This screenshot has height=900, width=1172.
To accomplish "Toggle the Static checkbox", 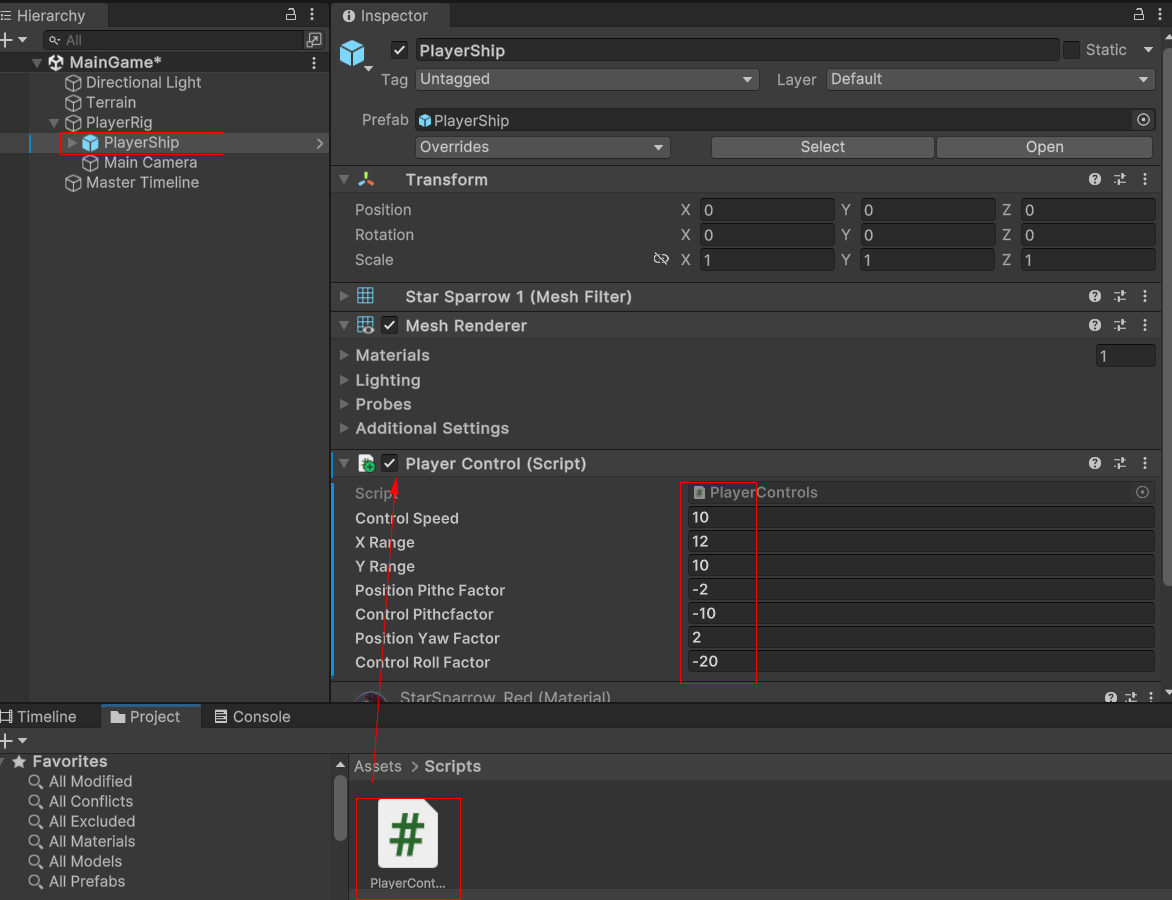I will point(1071,50).
